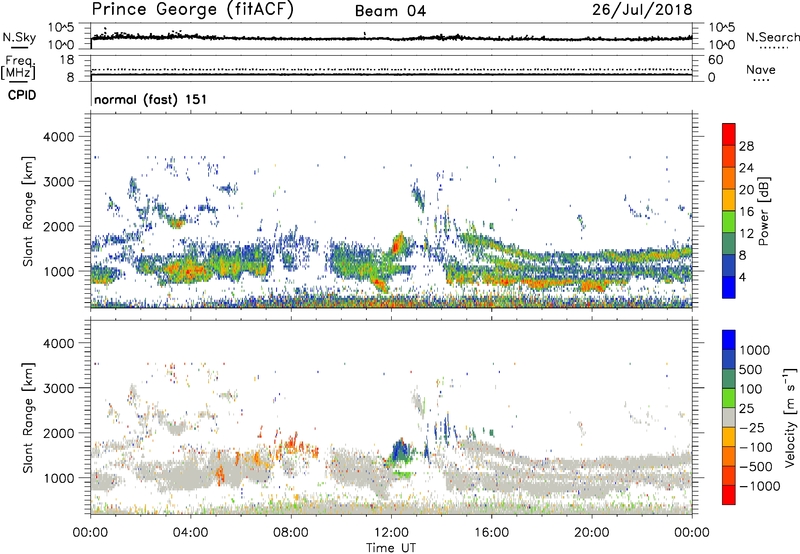The height and width of the screenshot is (554, 800).
Task: Click 'Slant Range [km]' label of velocity panel
Action: click(x=28, y=418)
